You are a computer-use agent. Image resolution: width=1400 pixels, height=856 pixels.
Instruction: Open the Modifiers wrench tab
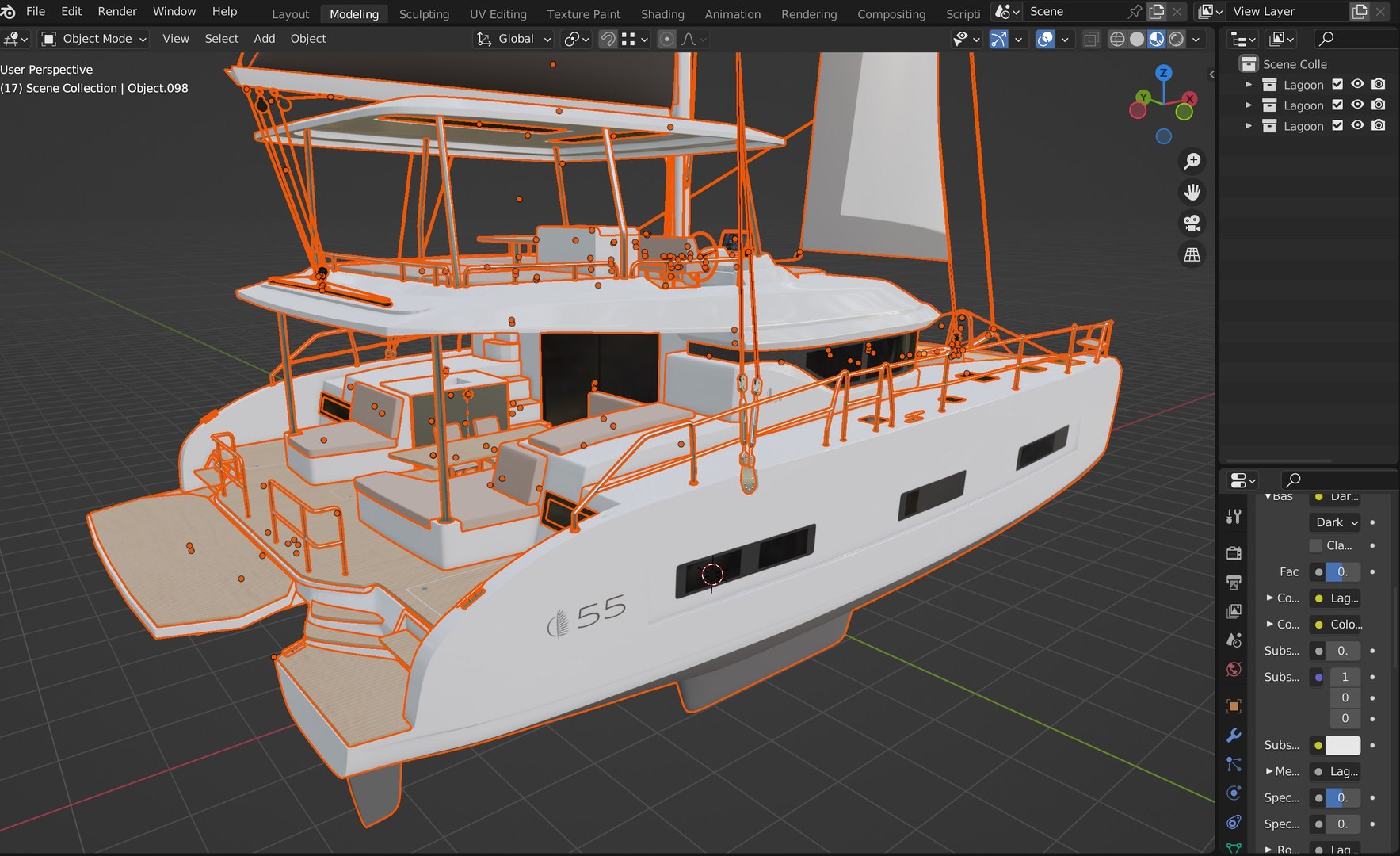click(x=1234, y=736)
